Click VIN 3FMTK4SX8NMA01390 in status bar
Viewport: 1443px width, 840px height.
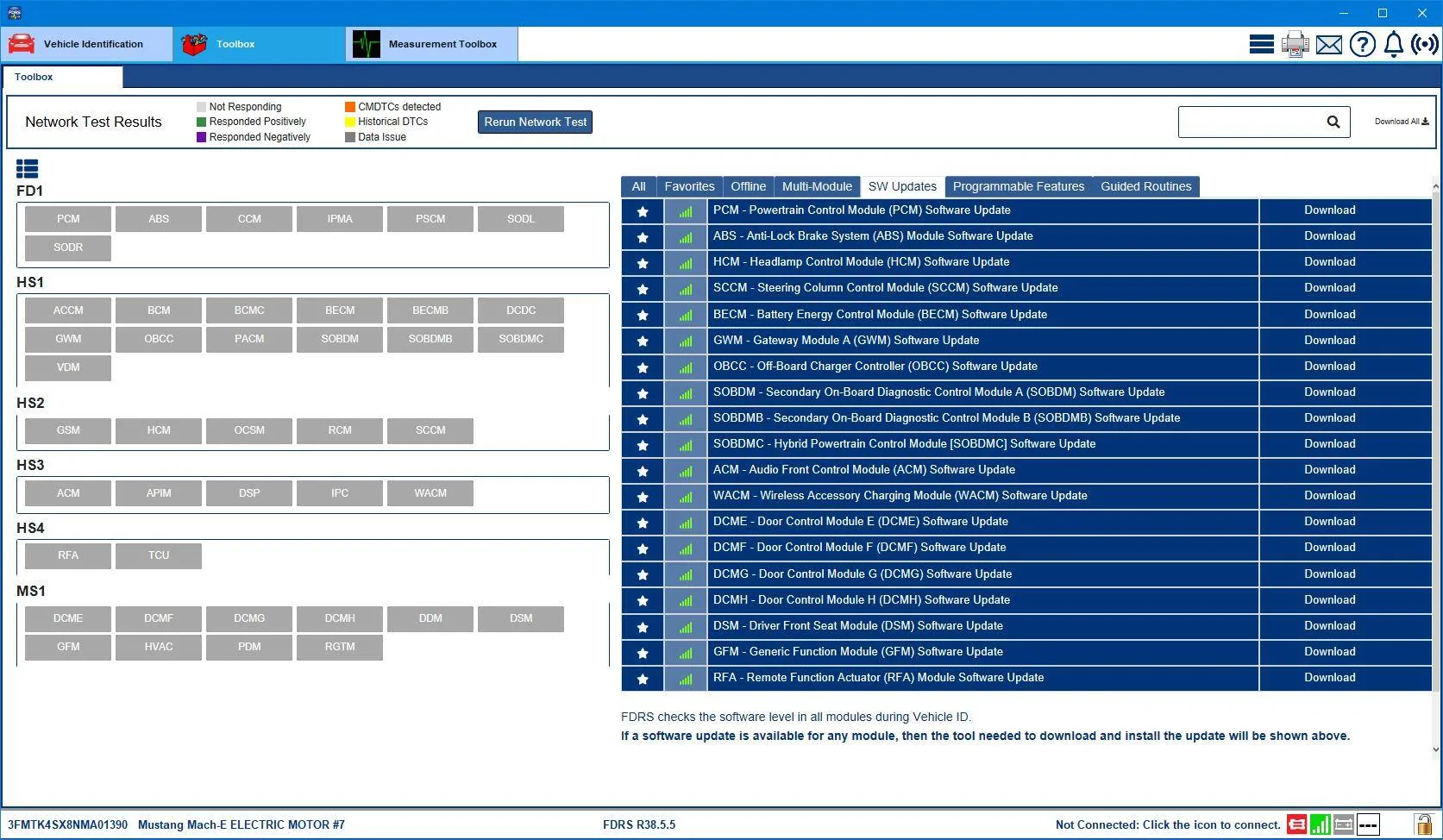(x=67, y=824)
